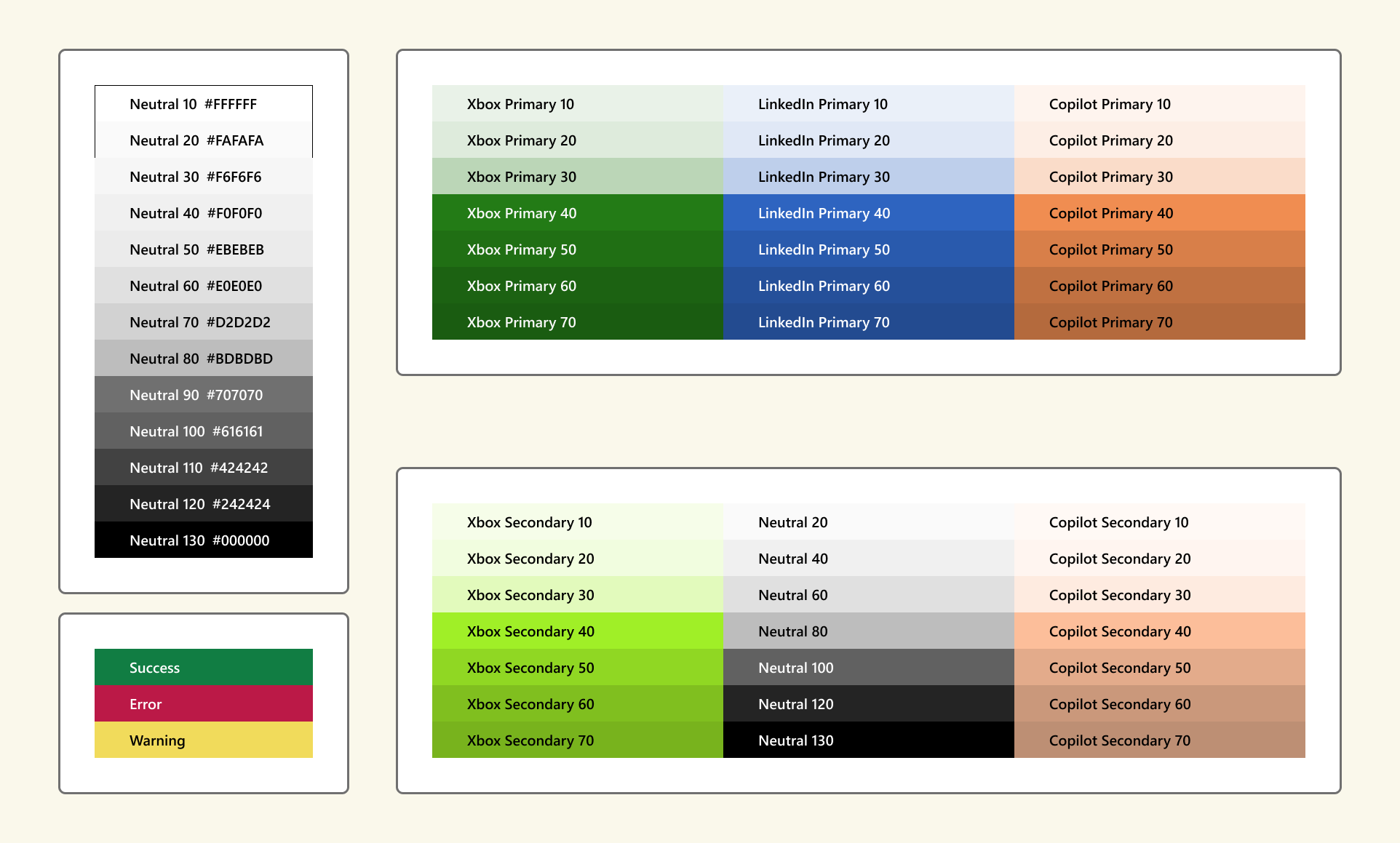Viewport: 1400px width, 843px height.
Task: Select the Neutral 80 swatch in the secondary palette
Action: (x=868, y=631)
